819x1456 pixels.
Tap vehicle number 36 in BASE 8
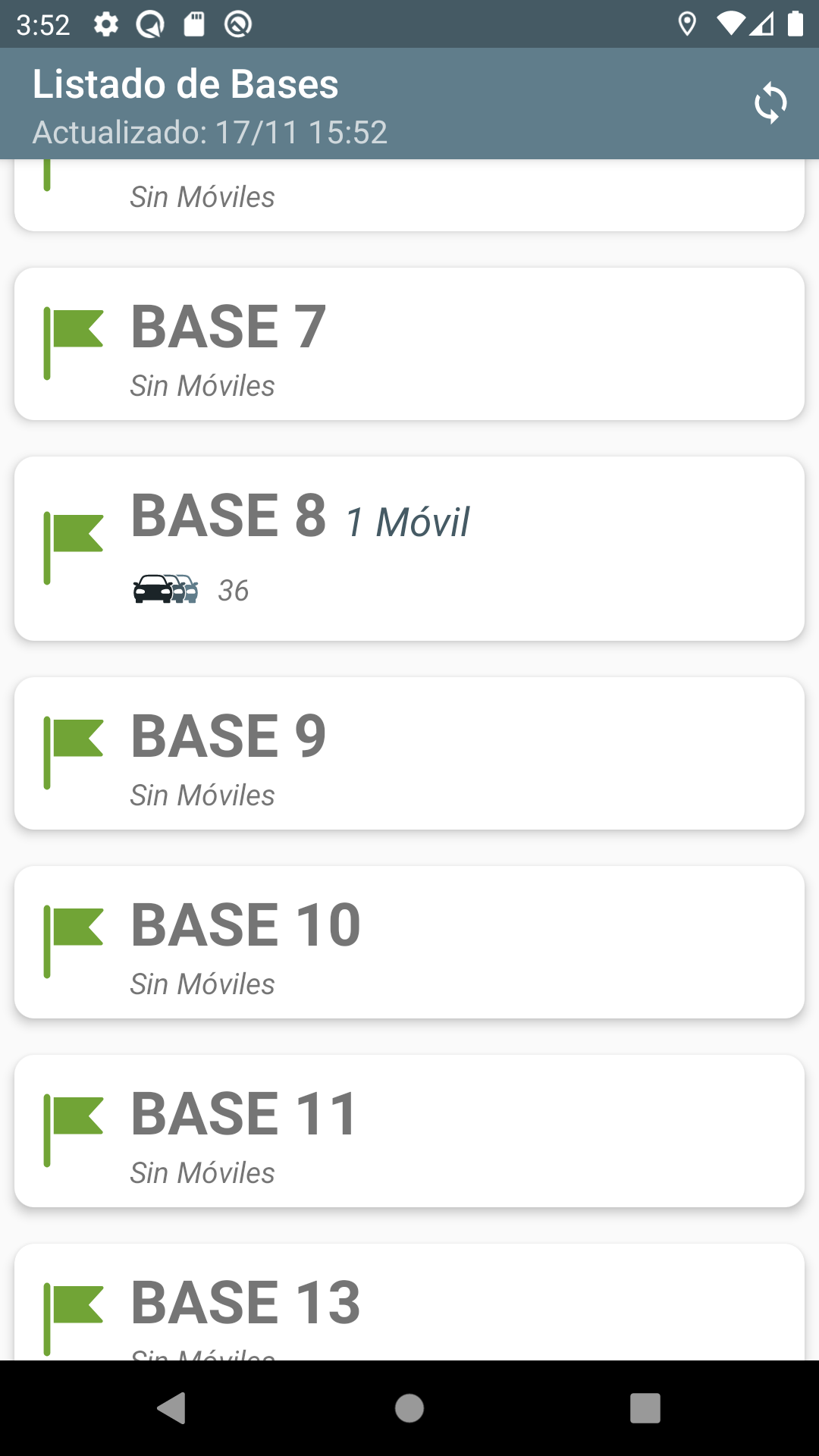tap(234, 591)
